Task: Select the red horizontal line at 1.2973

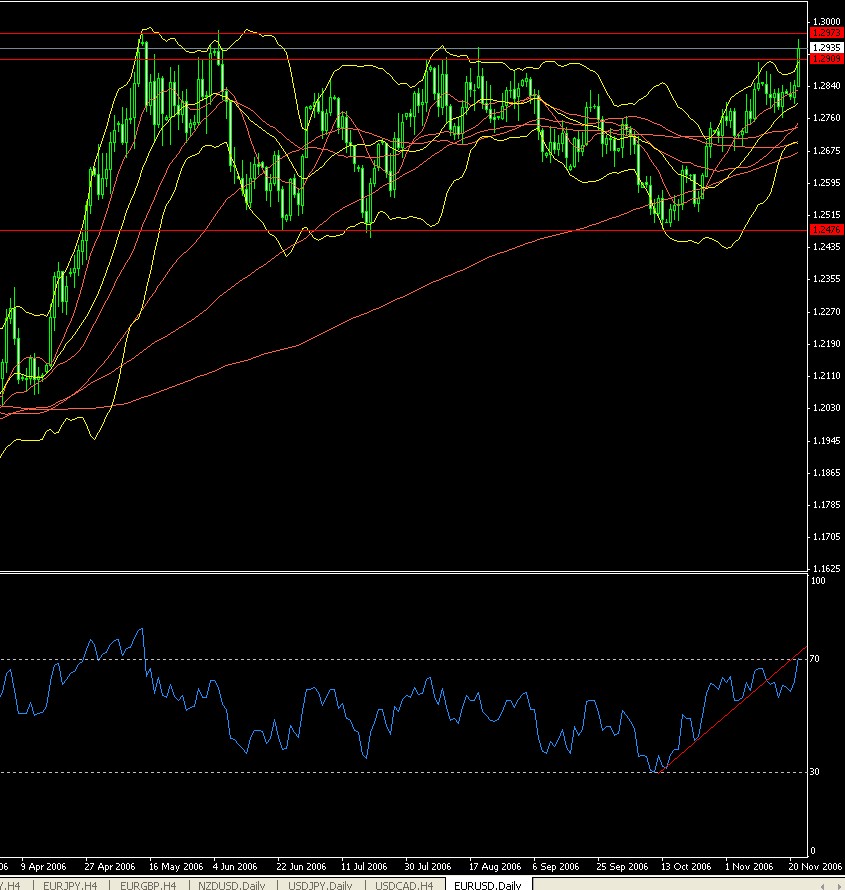Action: click(x=403, y=33)
